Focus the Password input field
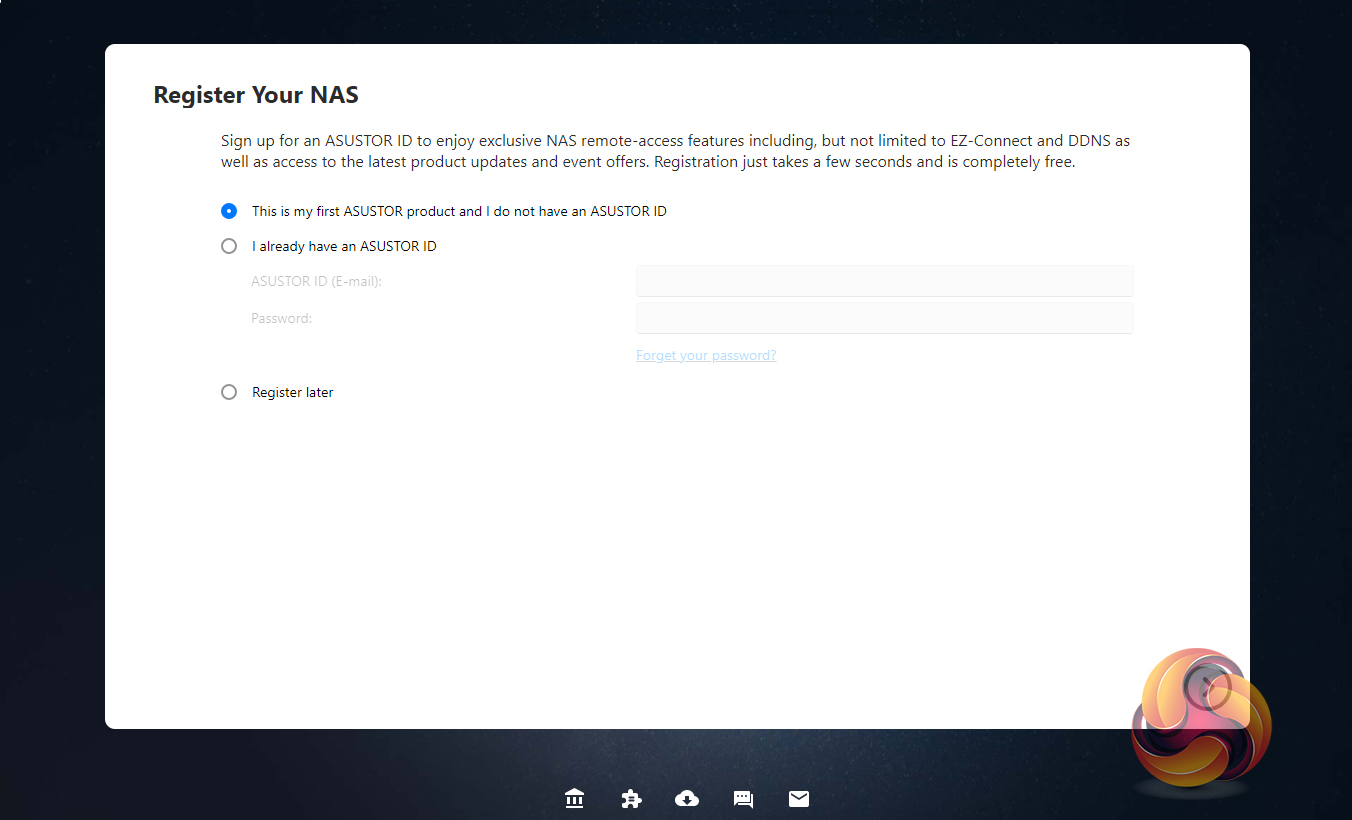The height and width of the screenshot is (820, 1352). (x=885, y=318)
